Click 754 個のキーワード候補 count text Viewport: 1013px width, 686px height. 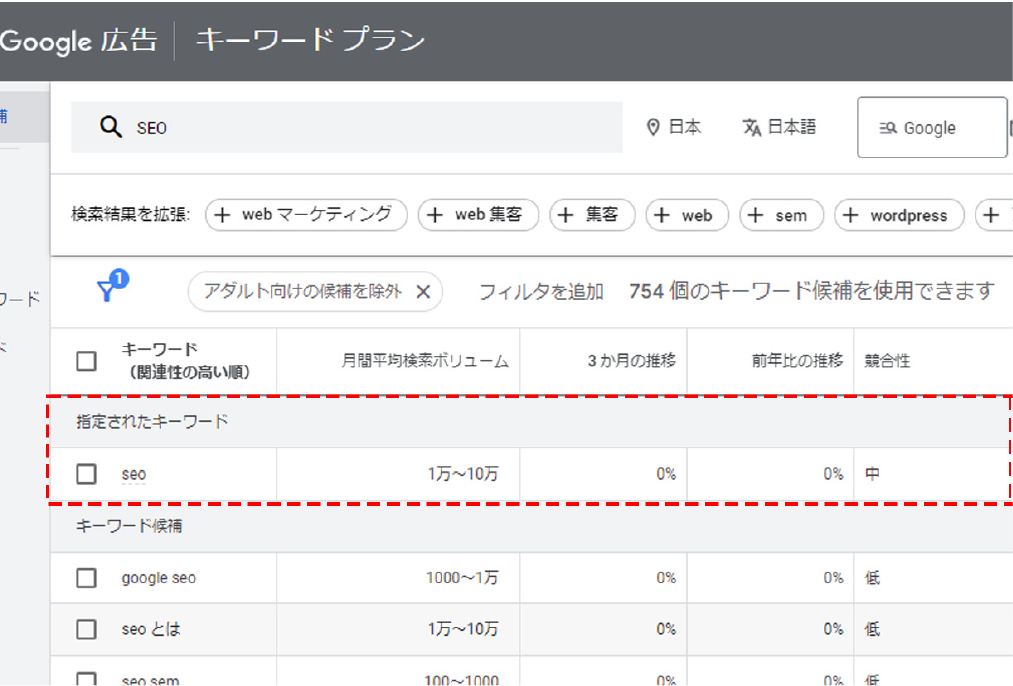pyautogui.click(x=811, y=291)
